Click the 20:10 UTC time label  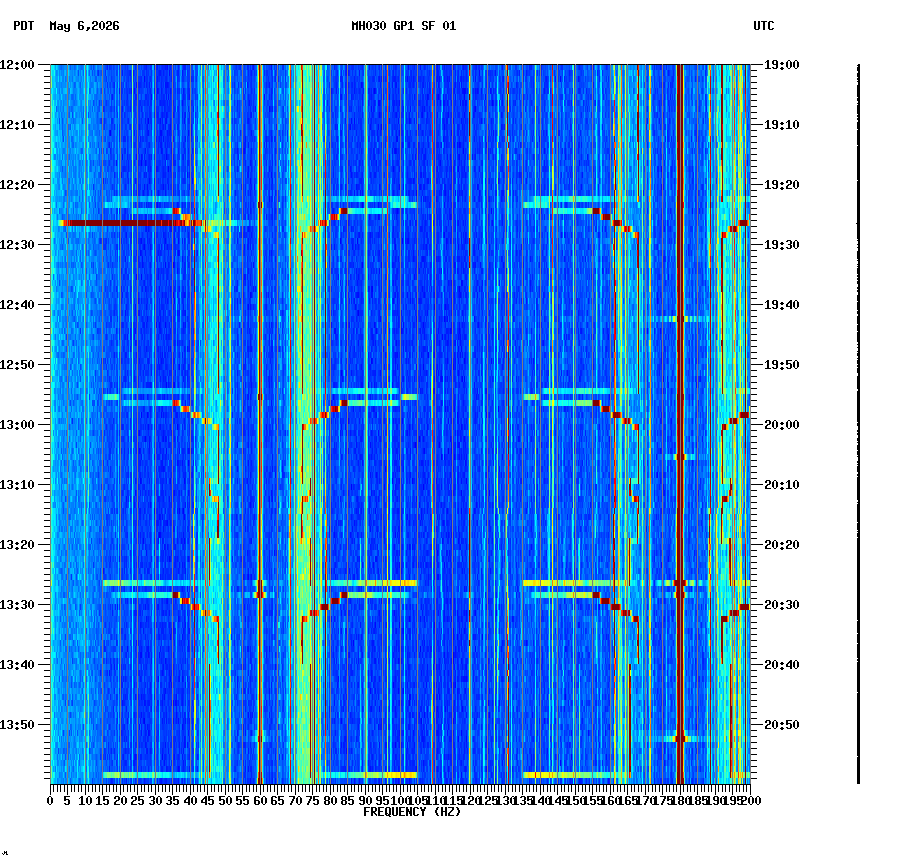(782, 485)
